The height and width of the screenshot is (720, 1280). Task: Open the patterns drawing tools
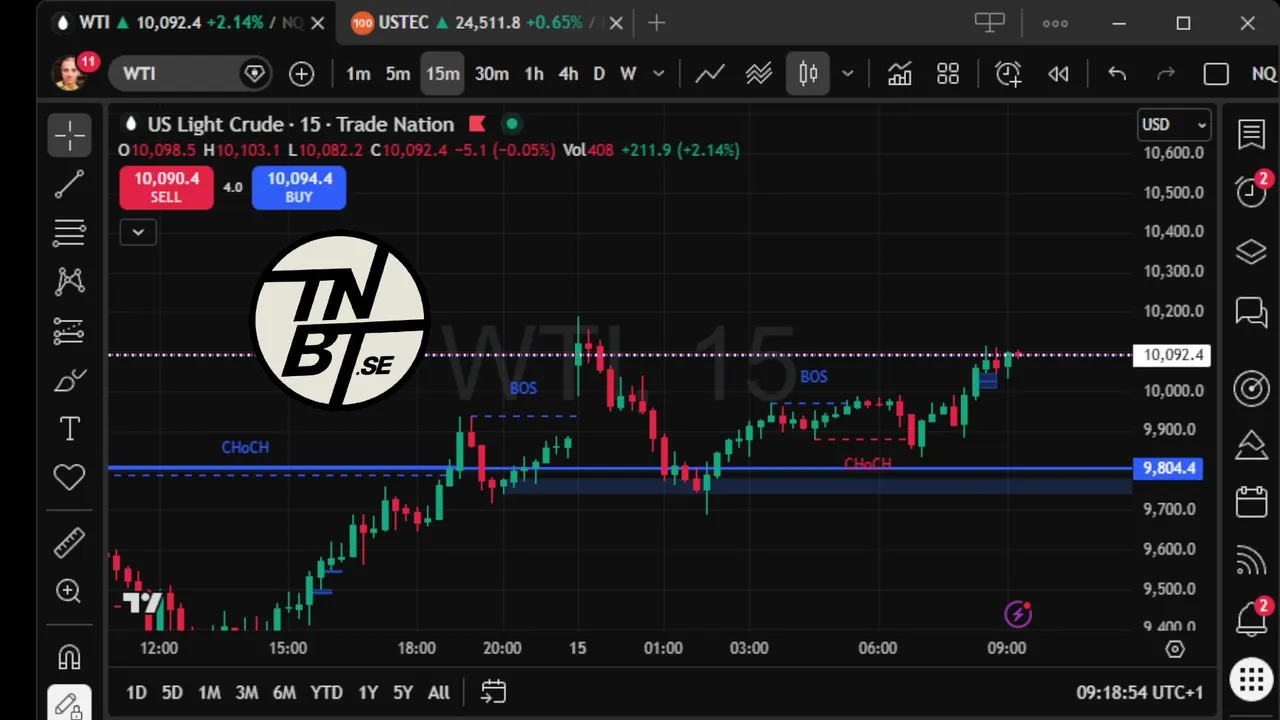[x=69, y=282]
